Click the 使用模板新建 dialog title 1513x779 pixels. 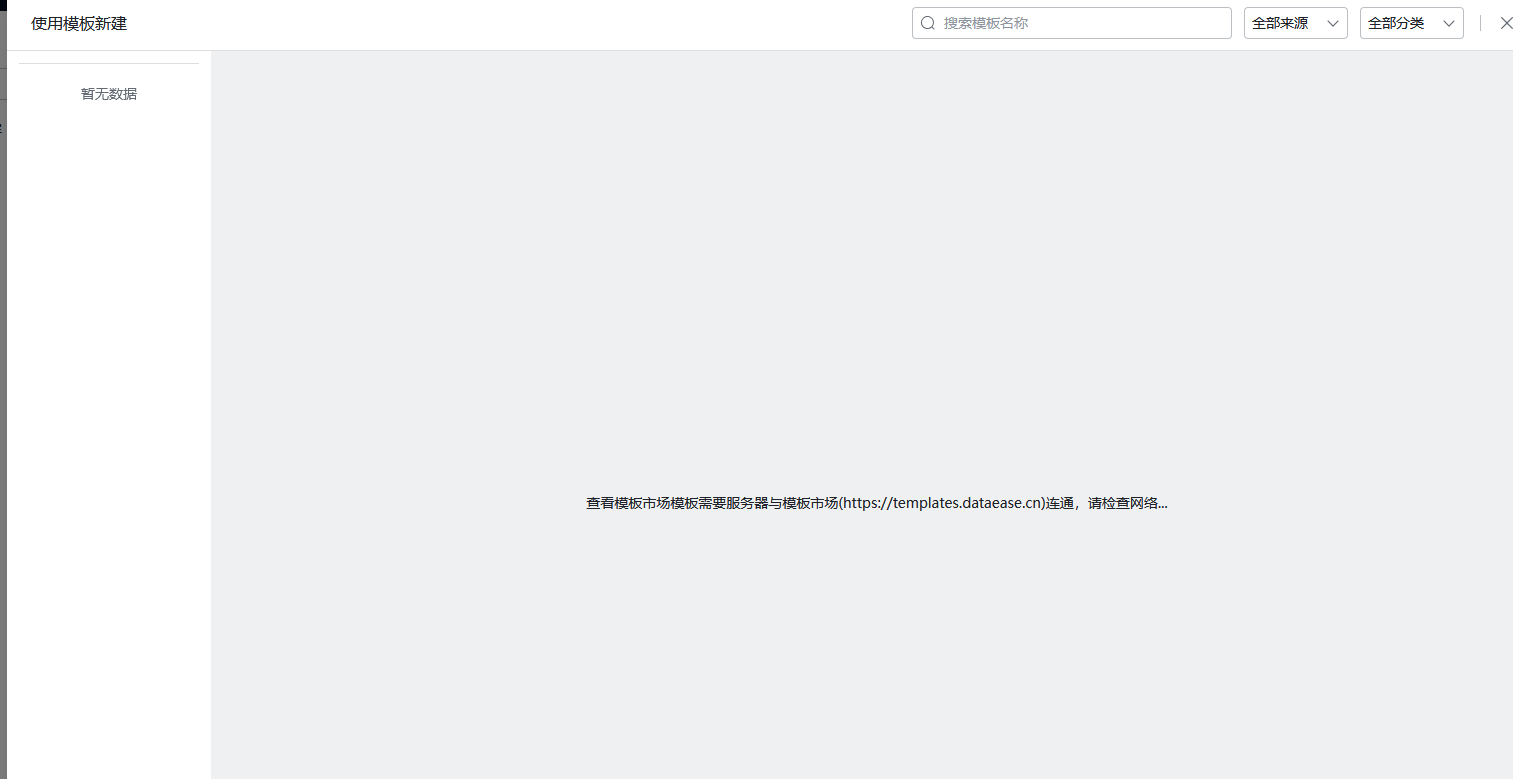(x=78, y=22)
